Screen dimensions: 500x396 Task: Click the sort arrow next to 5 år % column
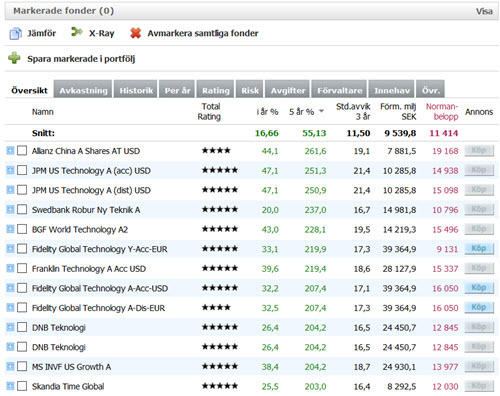pos(321,111)
